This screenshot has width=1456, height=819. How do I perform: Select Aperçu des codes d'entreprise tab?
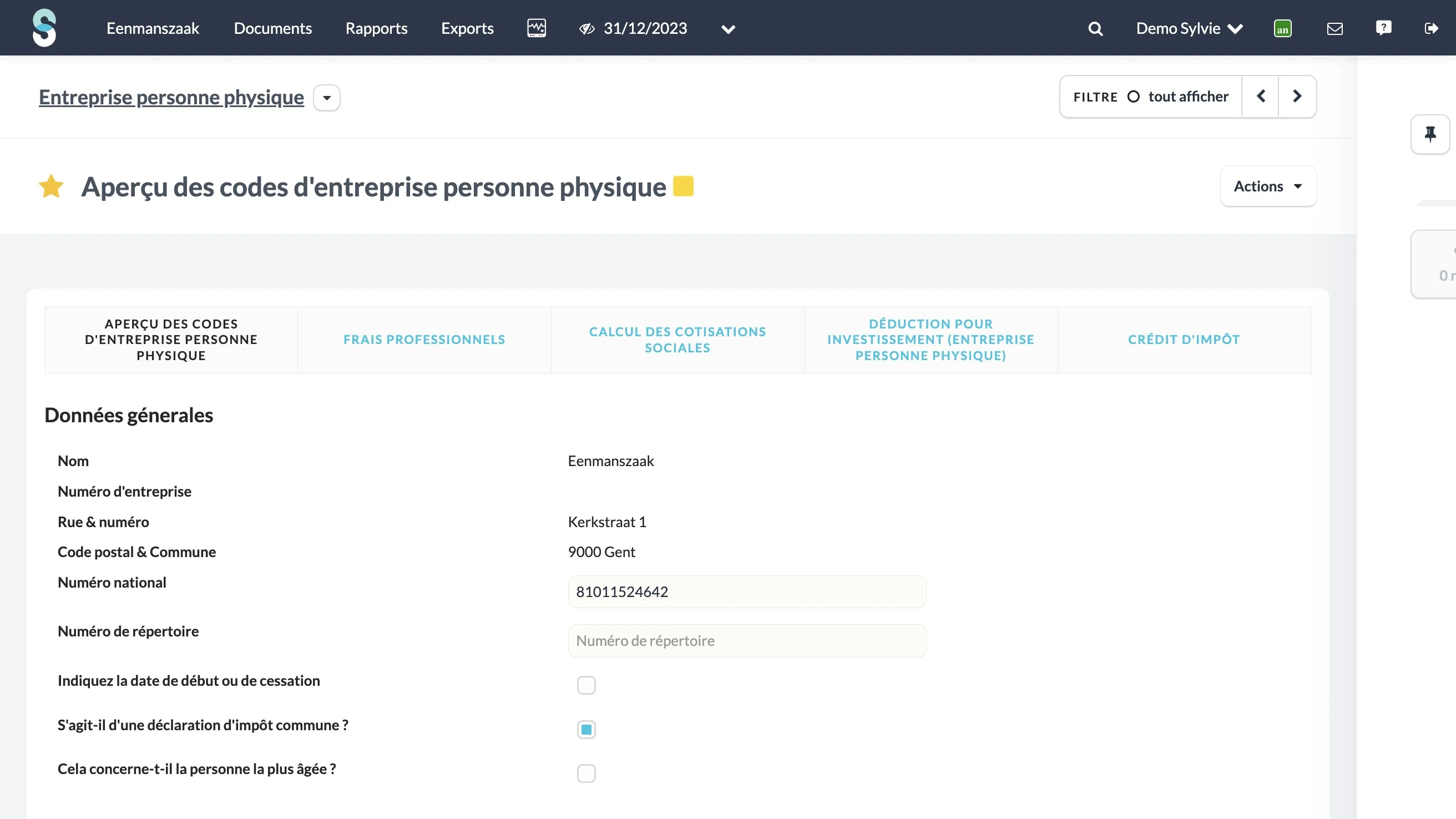[x=171, y=340]
